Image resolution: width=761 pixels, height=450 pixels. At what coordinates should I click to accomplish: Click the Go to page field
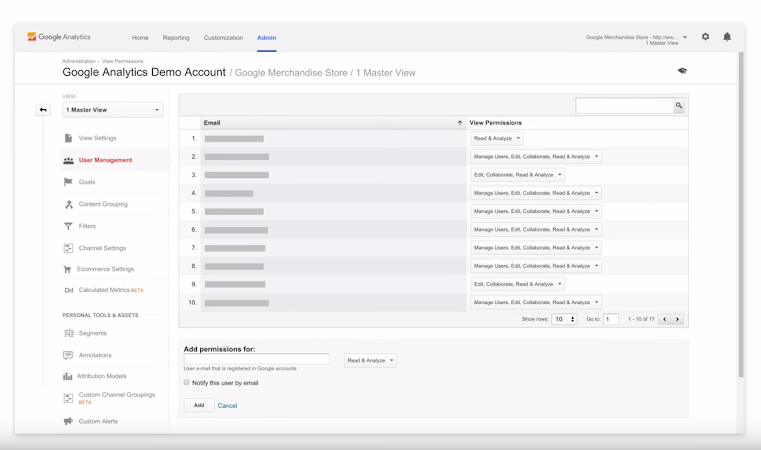pos(611,319)
